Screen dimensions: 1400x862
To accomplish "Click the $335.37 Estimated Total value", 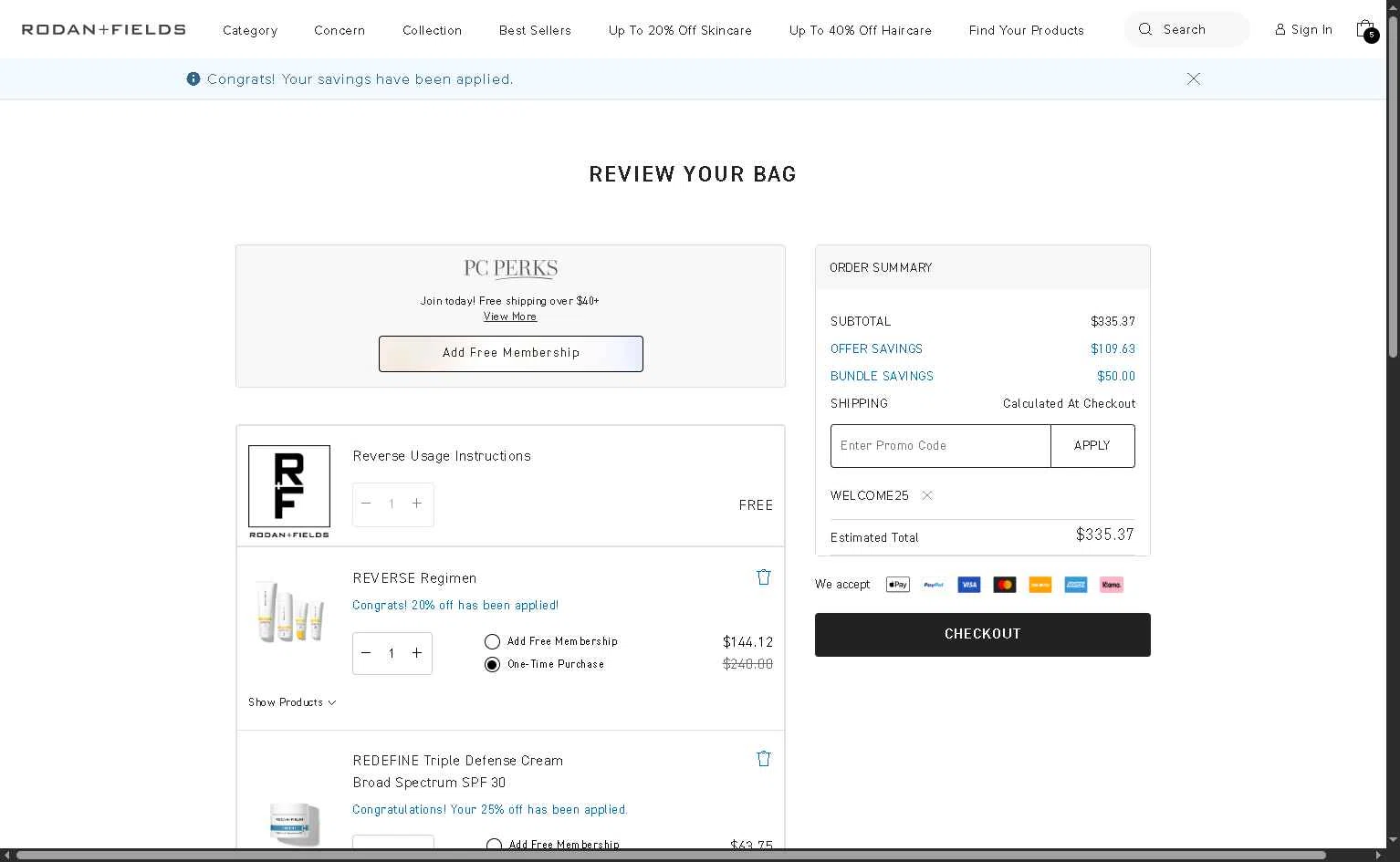I will pos(1105,535).
